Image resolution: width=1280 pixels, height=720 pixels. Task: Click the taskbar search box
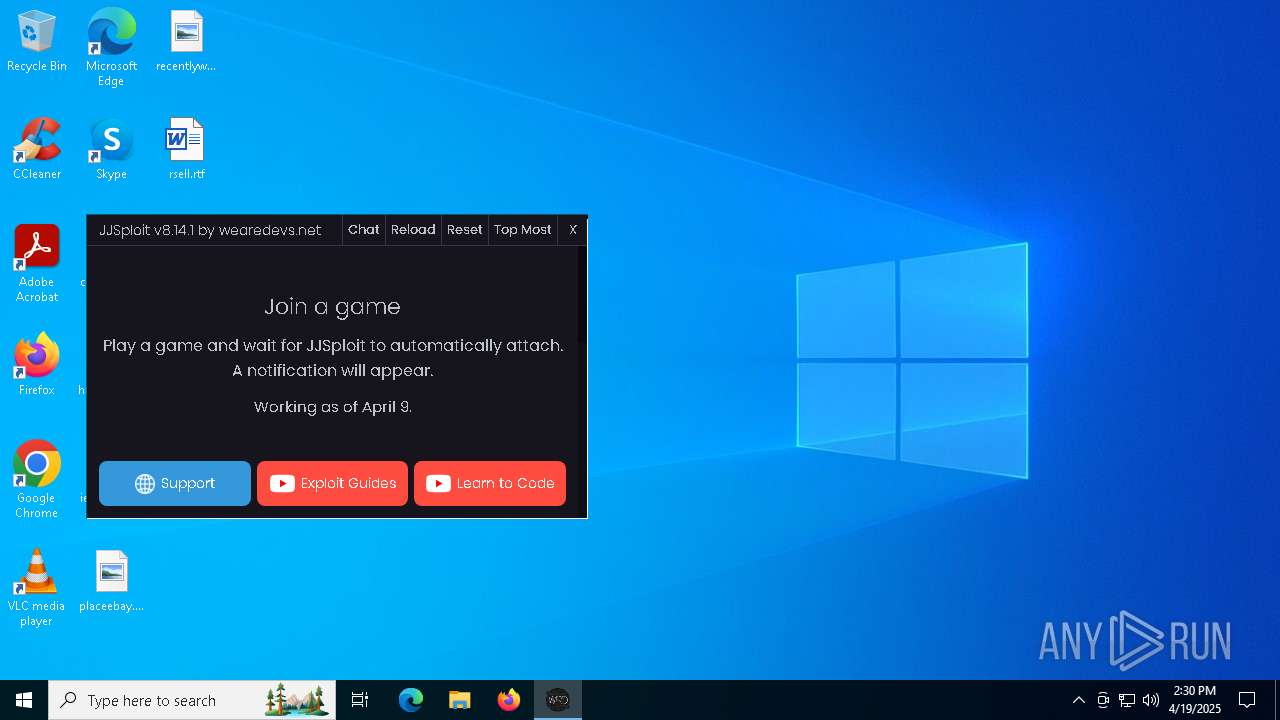point(192,700)
